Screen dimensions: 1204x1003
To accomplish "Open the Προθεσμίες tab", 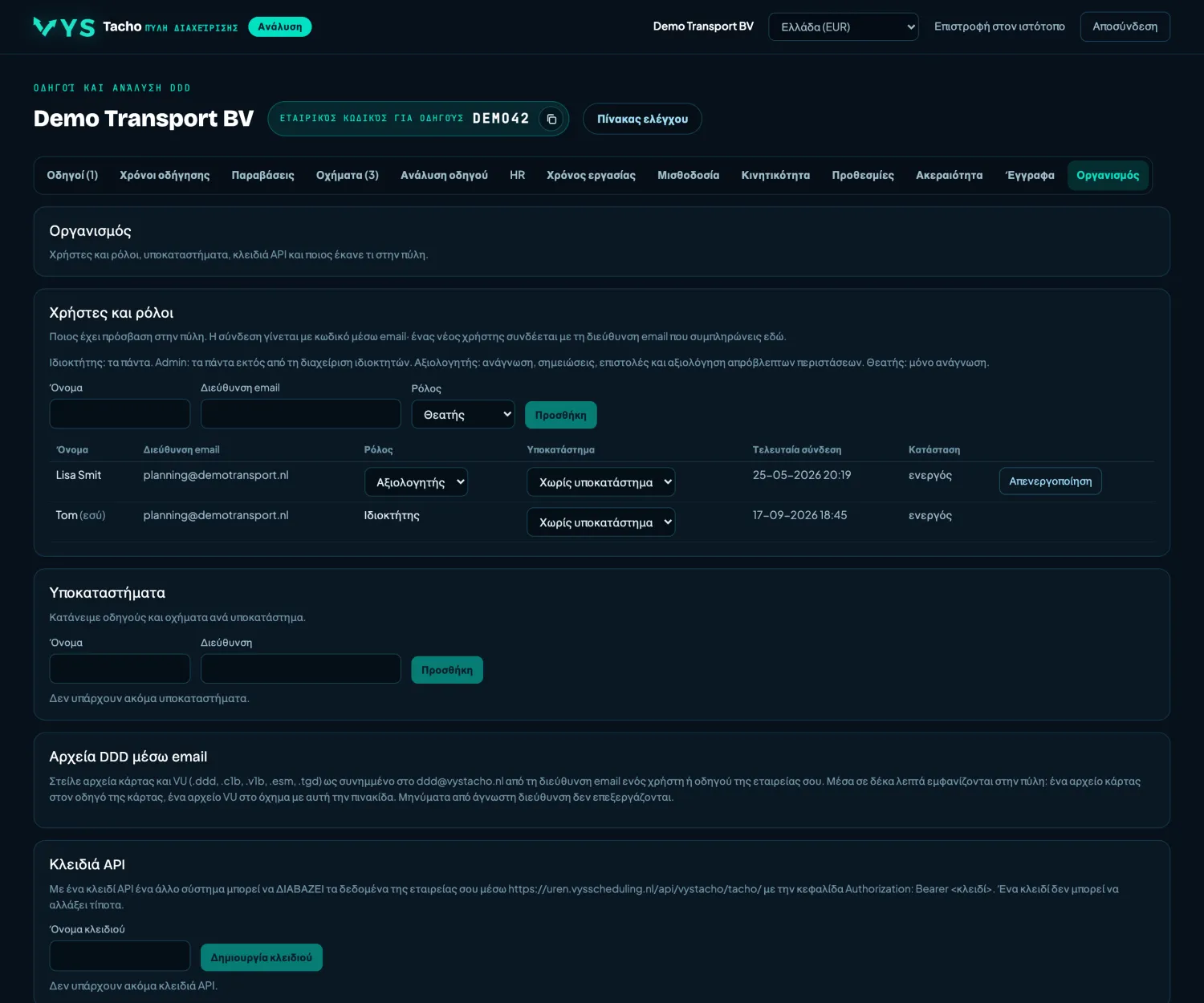I will pos(863,175).
